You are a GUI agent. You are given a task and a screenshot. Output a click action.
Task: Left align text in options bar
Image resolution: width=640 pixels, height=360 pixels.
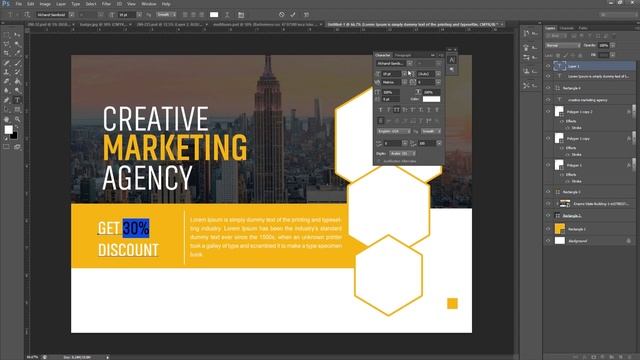point(185,15)
